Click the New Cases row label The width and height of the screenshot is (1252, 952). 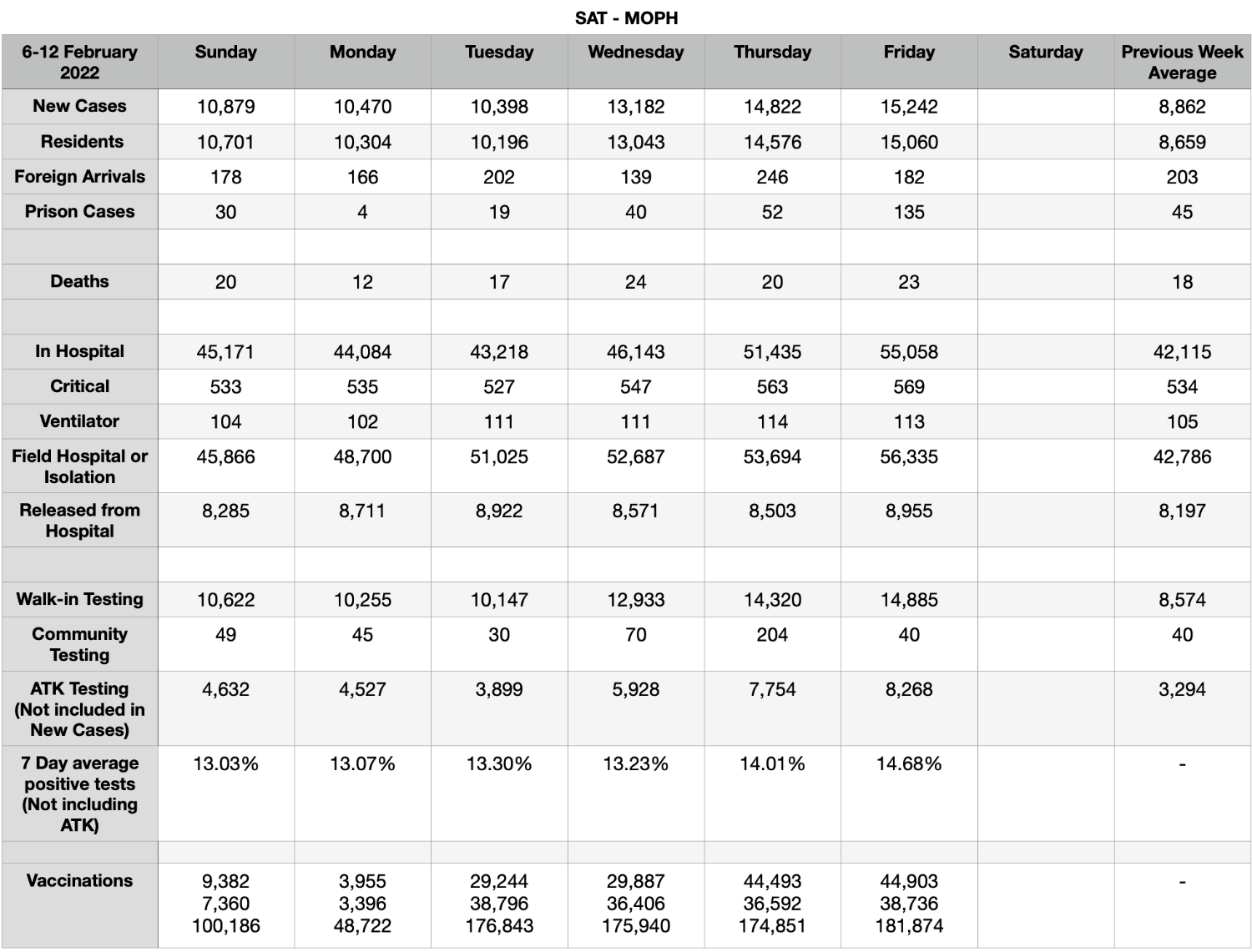(79, 106)
